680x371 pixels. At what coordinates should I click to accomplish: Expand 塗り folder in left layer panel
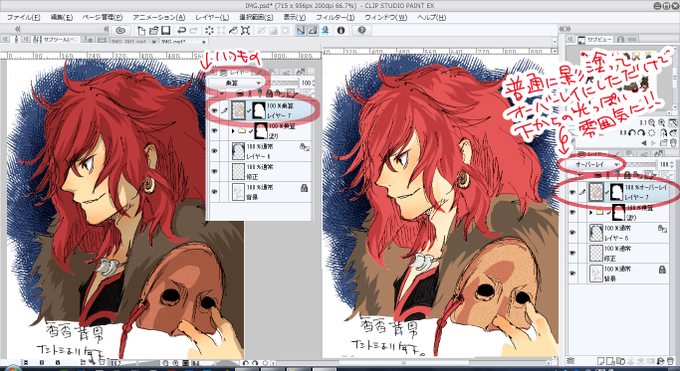point(233,131)
